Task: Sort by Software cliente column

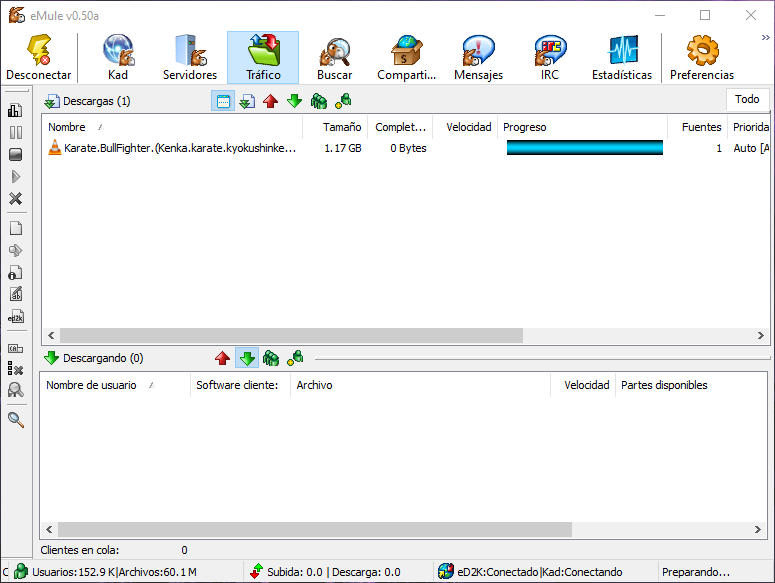Action: point(240,385)
